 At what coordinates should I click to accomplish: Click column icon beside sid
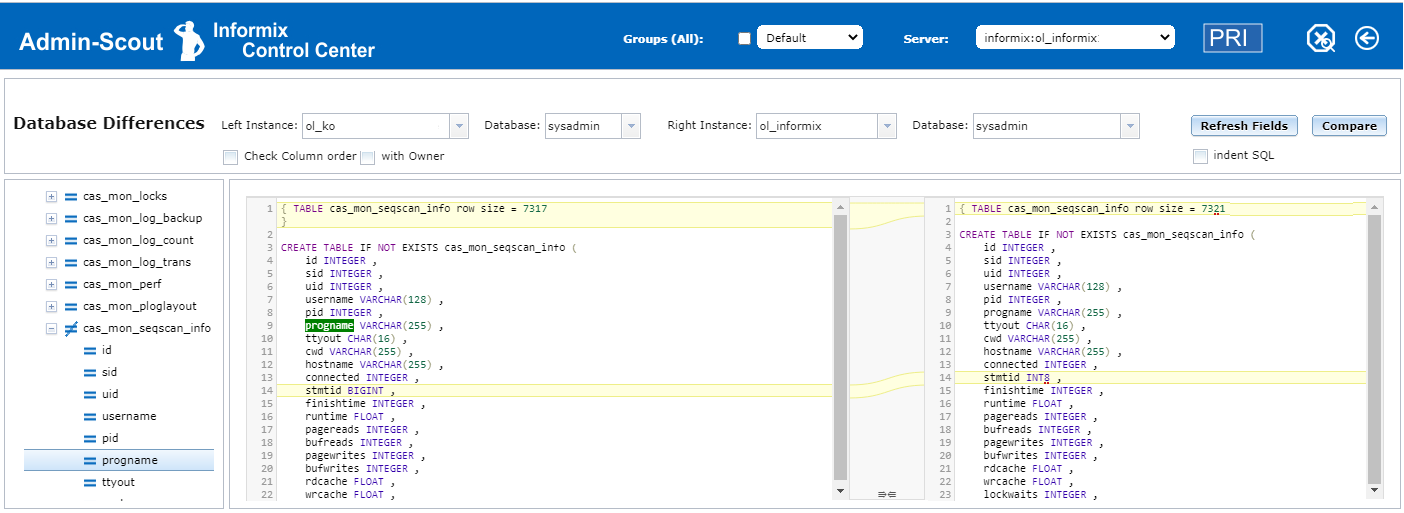click(90, 372)
